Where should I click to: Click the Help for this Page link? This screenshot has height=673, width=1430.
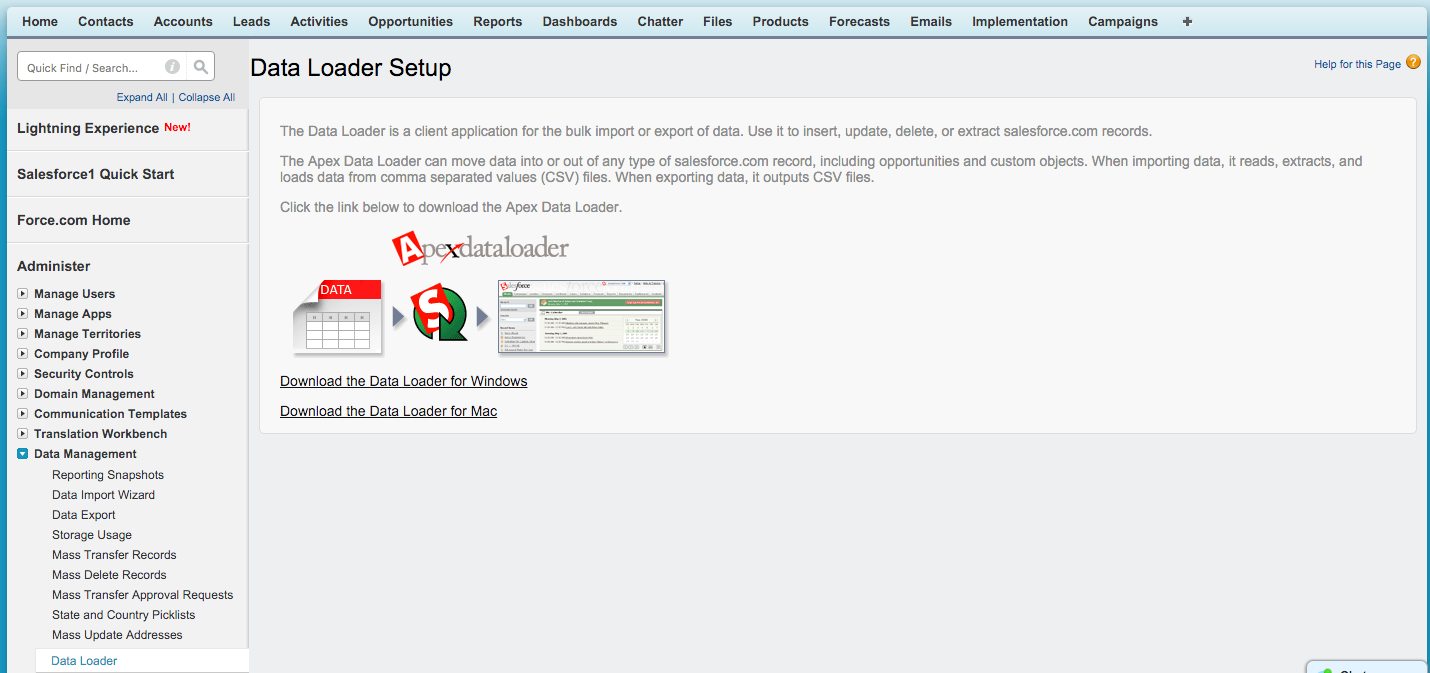pos(1357,64)
